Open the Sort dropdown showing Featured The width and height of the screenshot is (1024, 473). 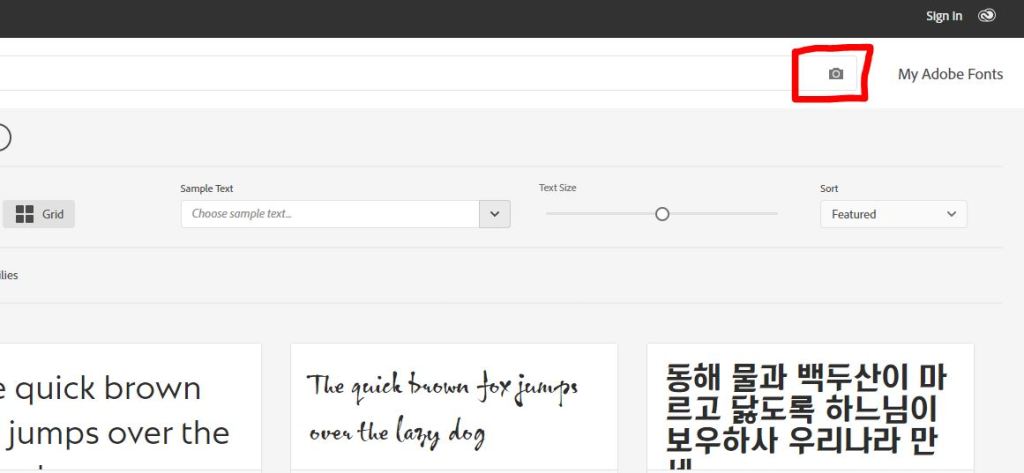(x=893, y=214)
